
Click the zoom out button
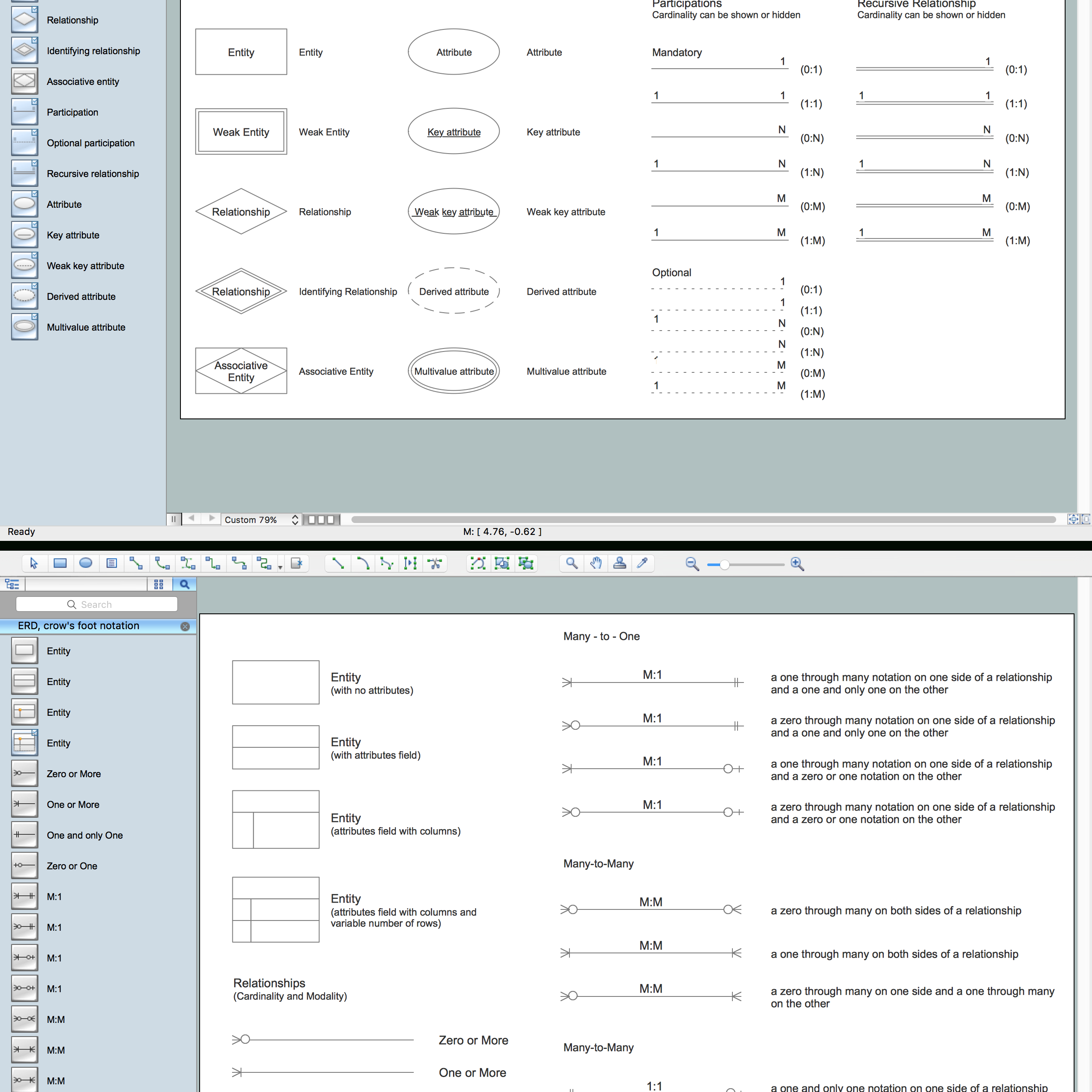coord(693,563)
